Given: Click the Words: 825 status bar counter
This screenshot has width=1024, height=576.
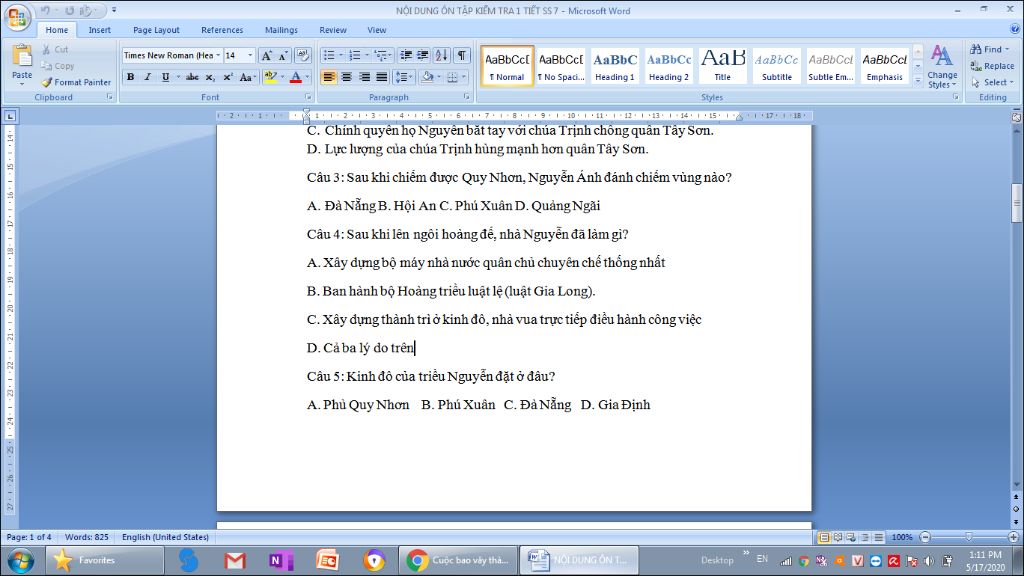Looking at the screenshot, I should [x=86, y=537].
